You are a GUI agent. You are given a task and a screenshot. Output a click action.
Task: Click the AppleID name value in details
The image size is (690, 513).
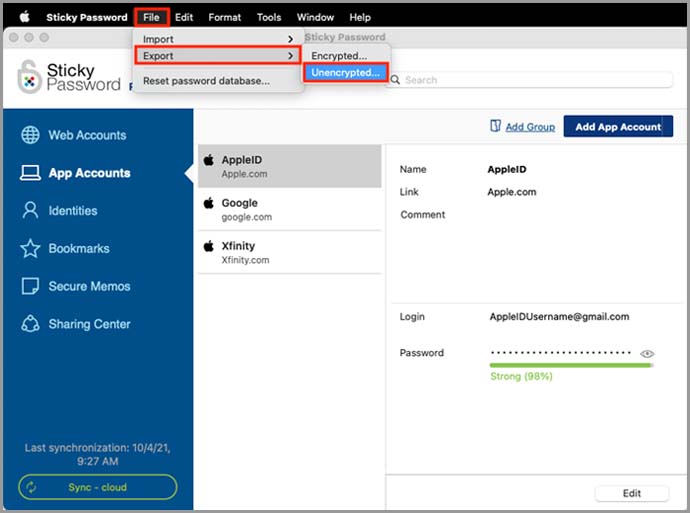(506, 169)
